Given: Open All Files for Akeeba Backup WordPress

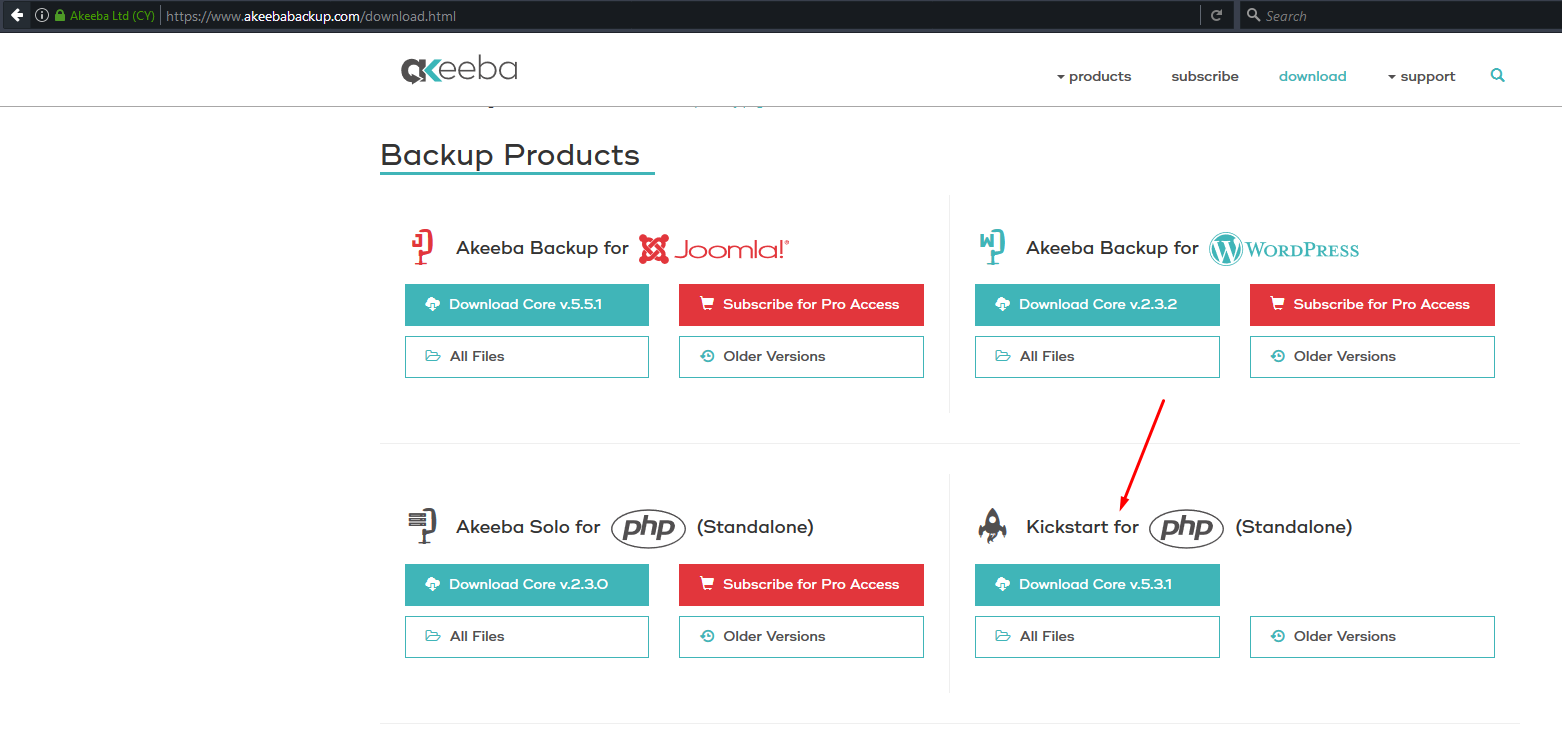Looking at the screenshot, I should pyautogui.click(x=1097, y=357).
